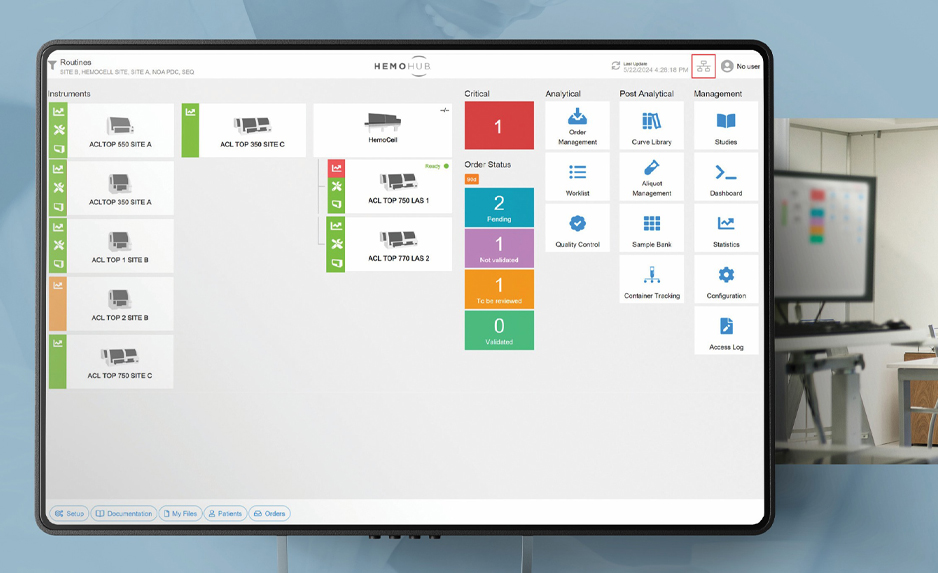Image resolution: width=938 pixels, height=573 pixels.
Task: Click reagent icon on ACL TOP 770 LAS 2
Action: click(x=337, y=263)
